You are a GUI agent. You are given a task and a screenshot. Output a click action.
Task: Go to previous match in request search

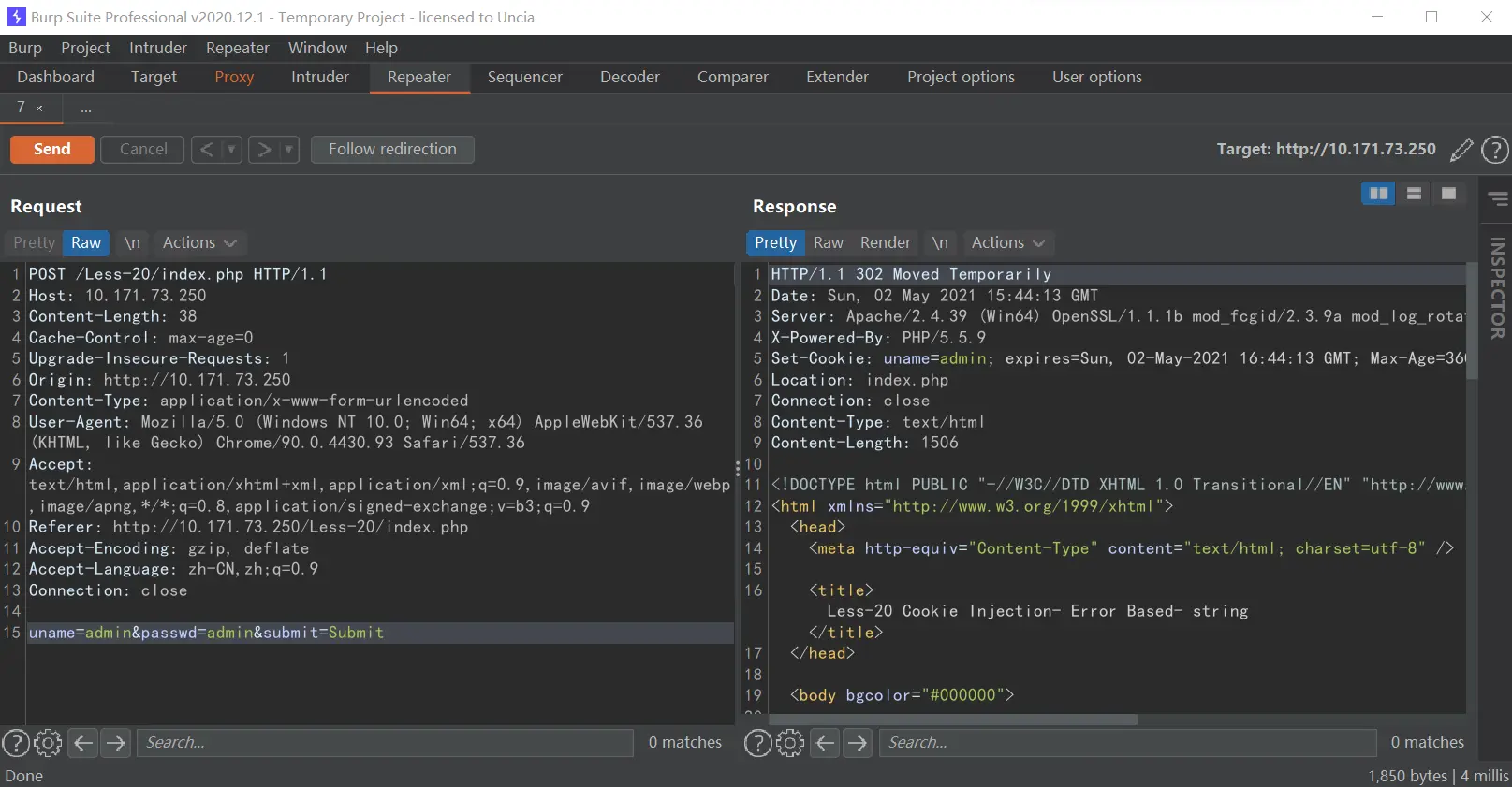83,743
